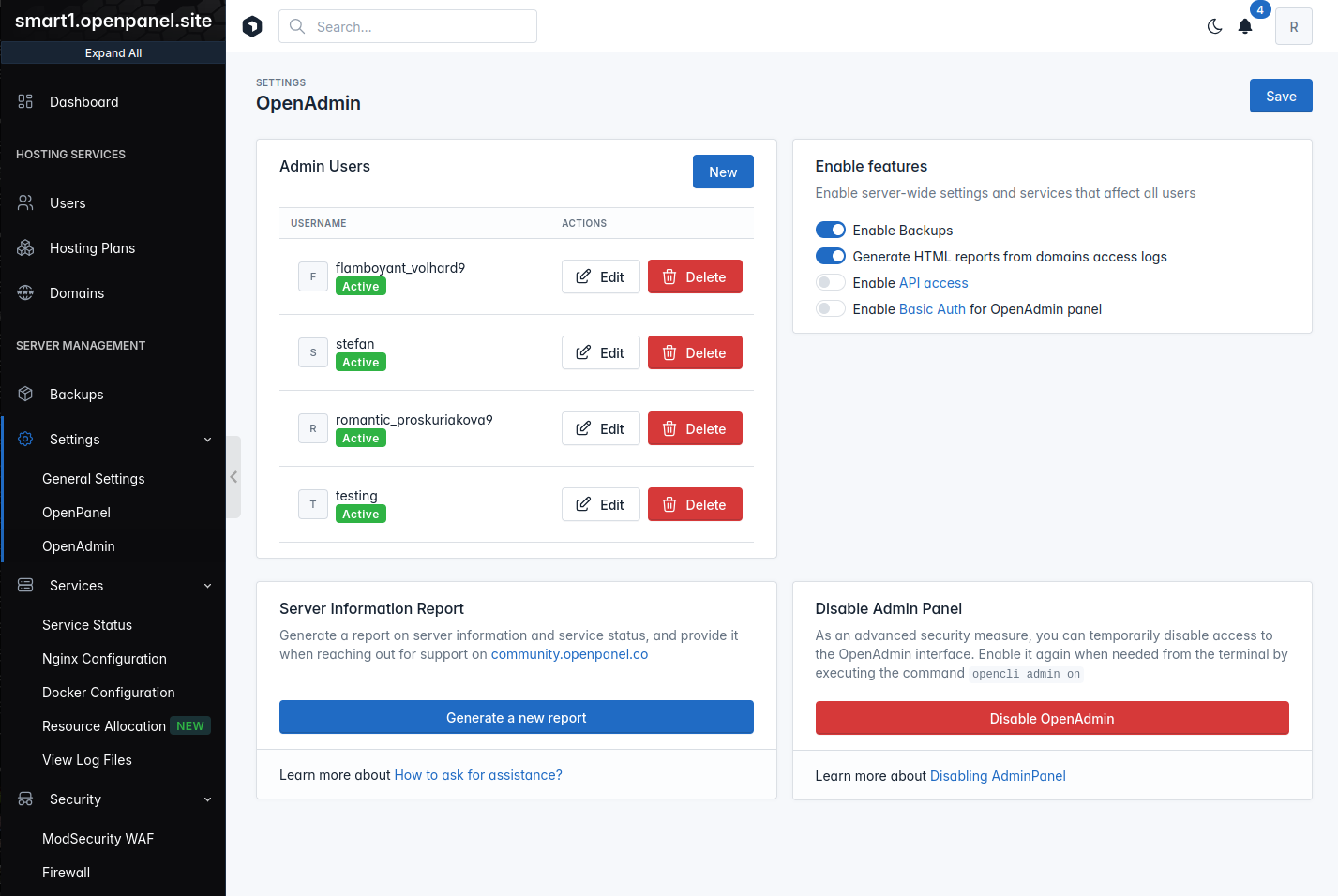
Task: Turn on the Enable API access toggle
Action: pos(830,282)
